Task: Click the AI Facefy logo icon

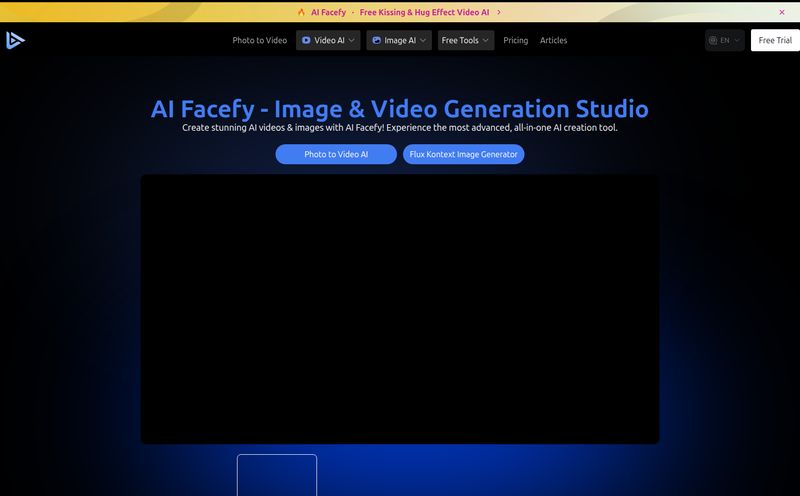Action: click(x=15, y=40)
